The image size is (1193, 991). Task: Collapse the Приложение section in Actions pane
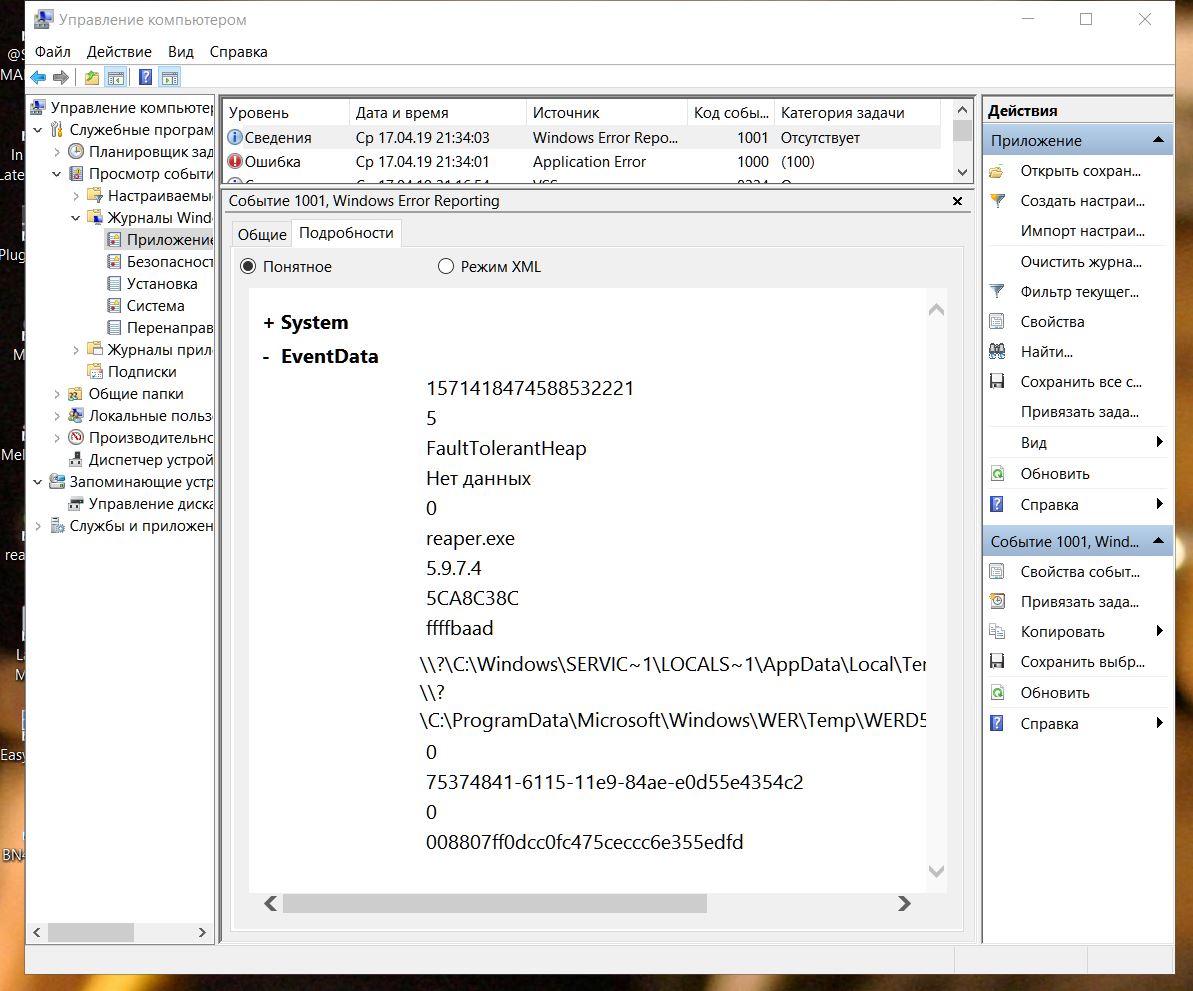tap(1158, 141)
